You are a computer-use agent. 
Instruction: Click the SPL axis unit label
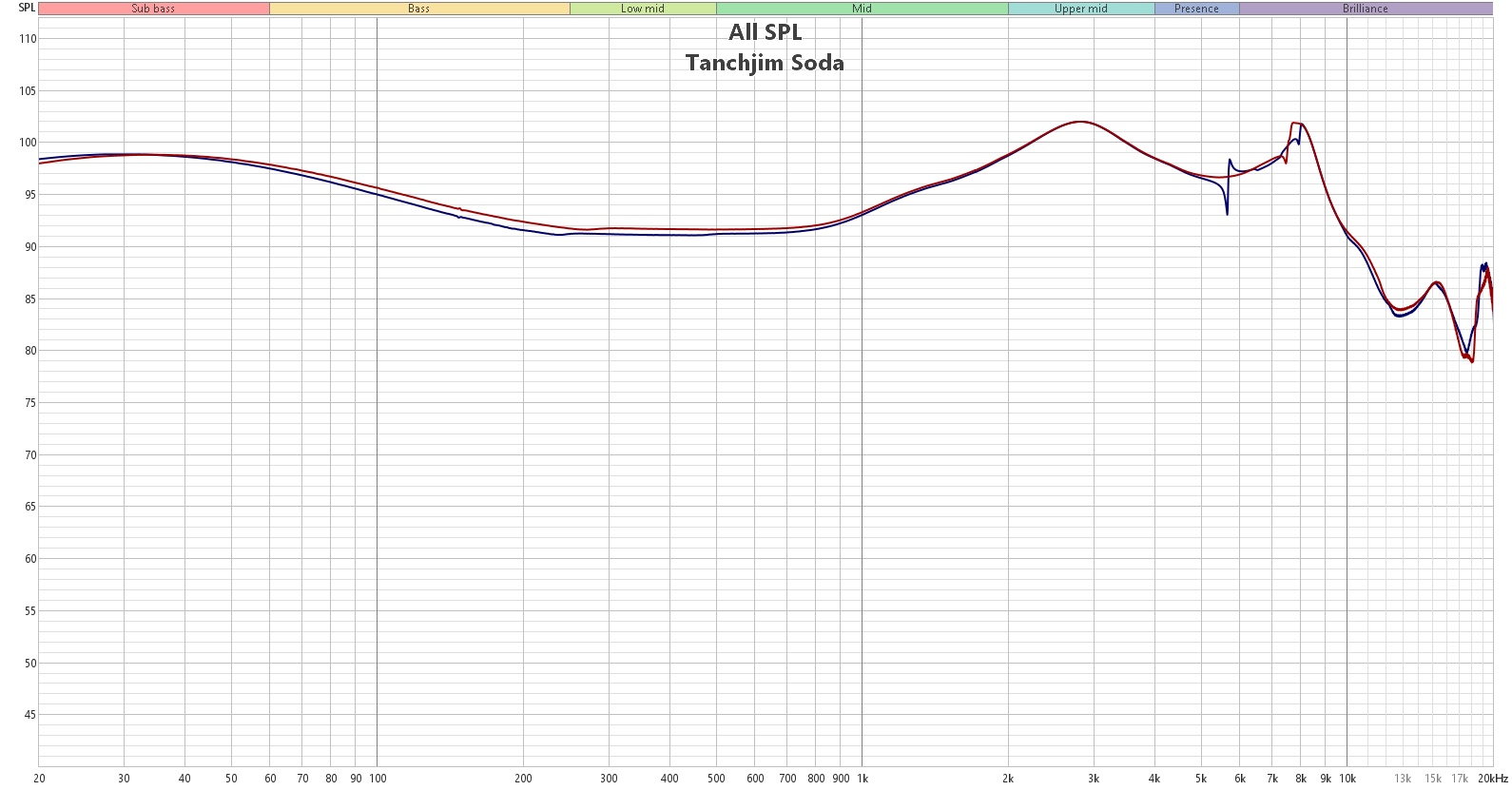click(x=27, y=8)
